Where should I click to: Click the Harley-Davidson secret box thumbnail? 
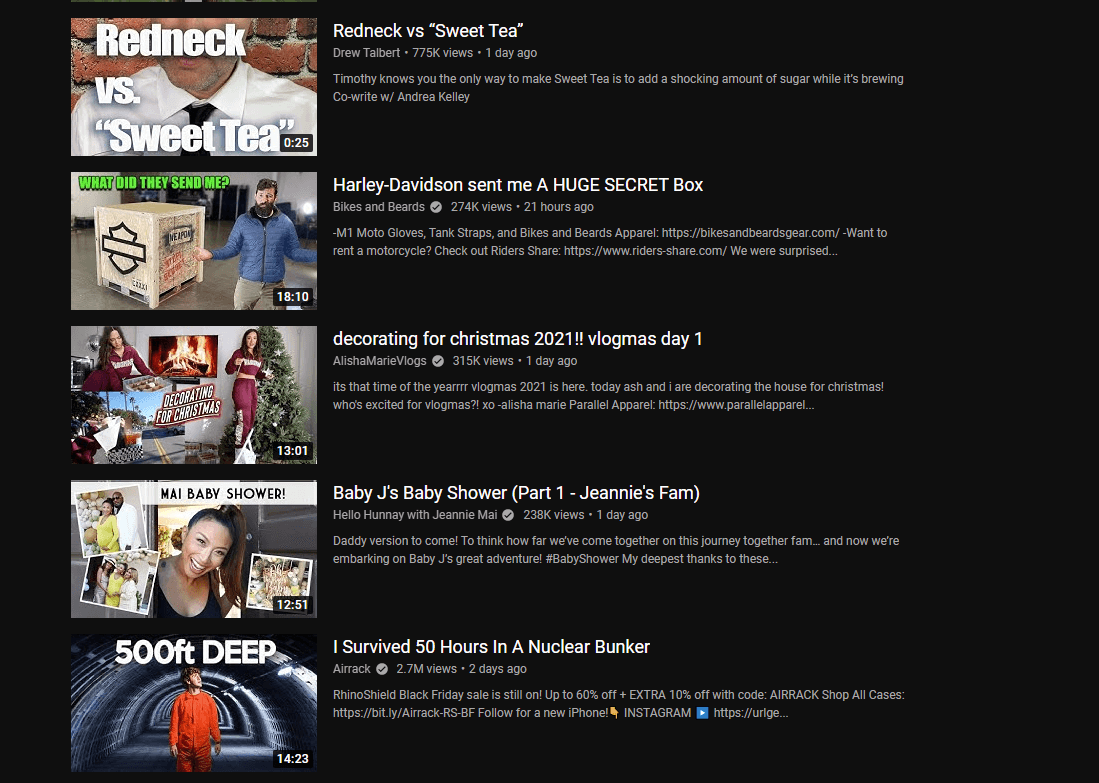tap(193, 241)
